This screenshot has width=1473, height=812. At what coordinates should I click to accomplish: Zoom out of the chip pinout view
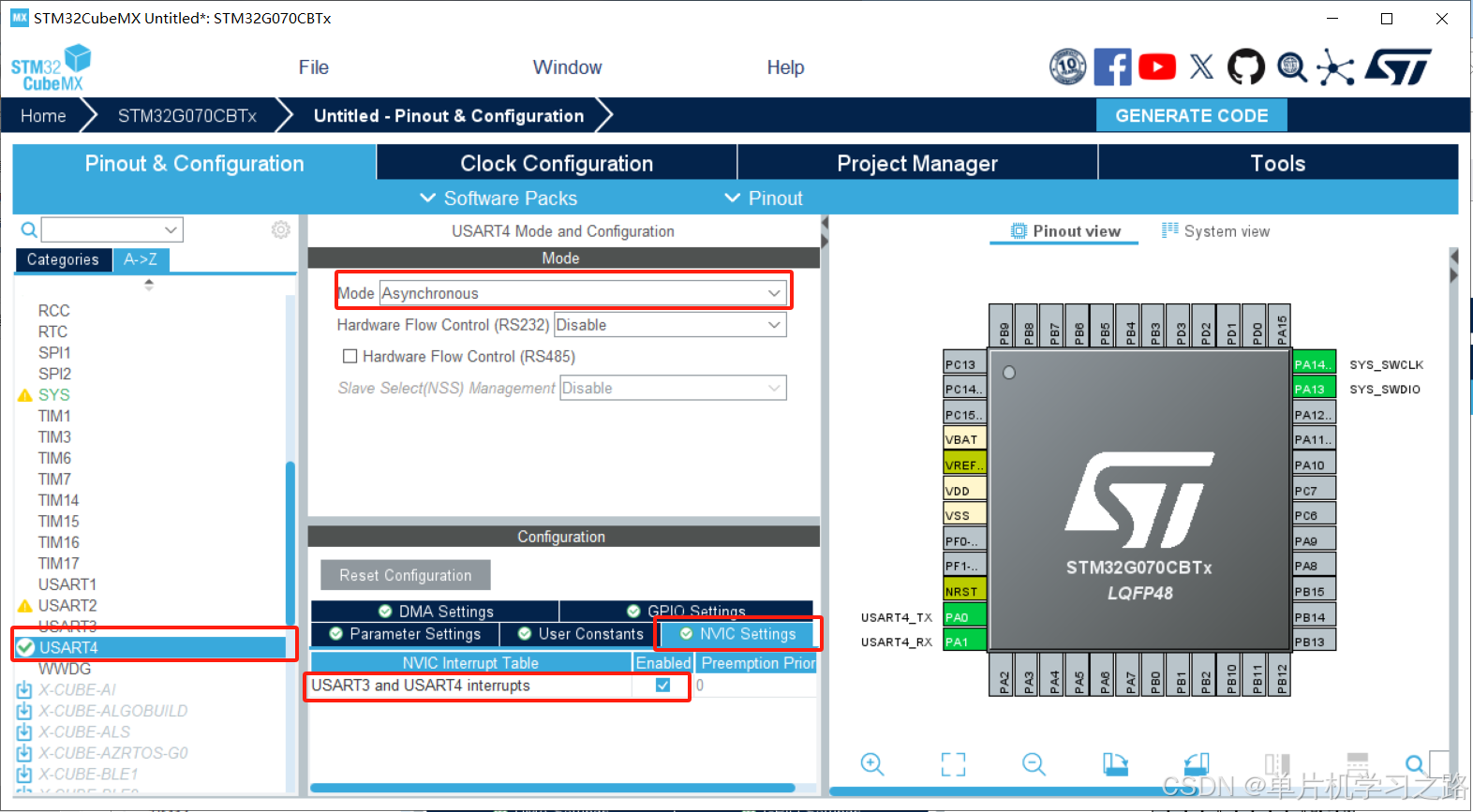point(1034,764)
